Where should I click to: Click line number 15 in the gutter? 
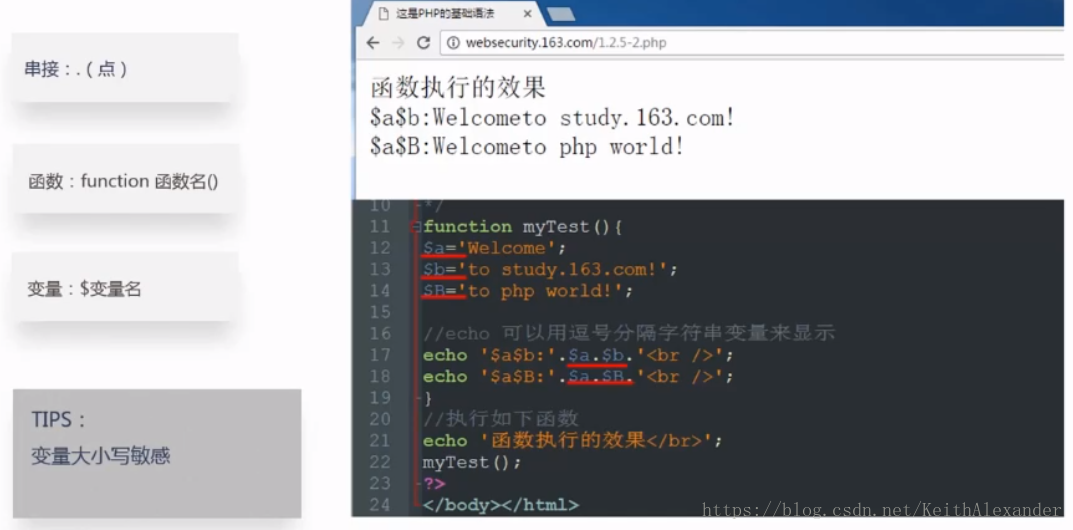click(379, 312)
